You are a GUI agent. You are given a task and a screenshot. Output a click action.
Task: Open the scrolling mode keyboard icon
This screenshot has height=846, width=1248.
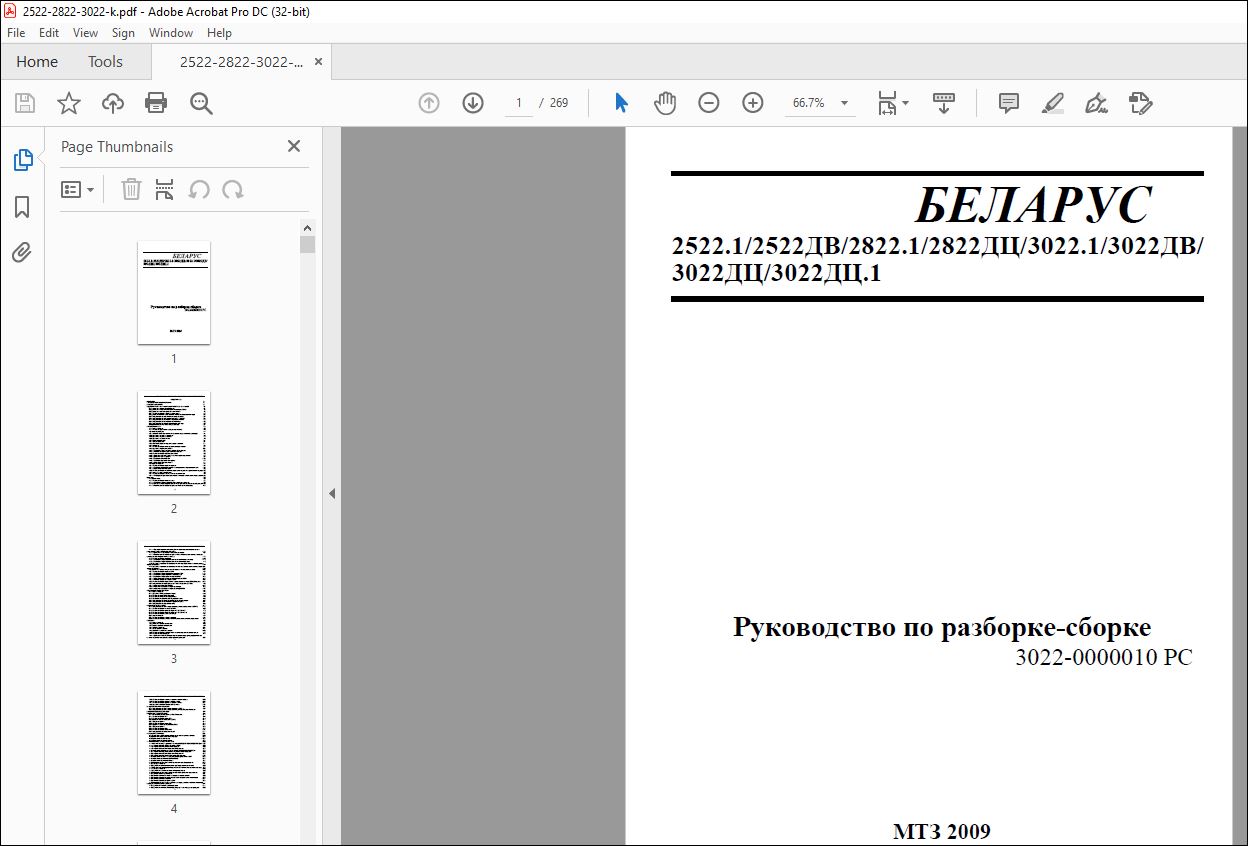coord(944,103)
